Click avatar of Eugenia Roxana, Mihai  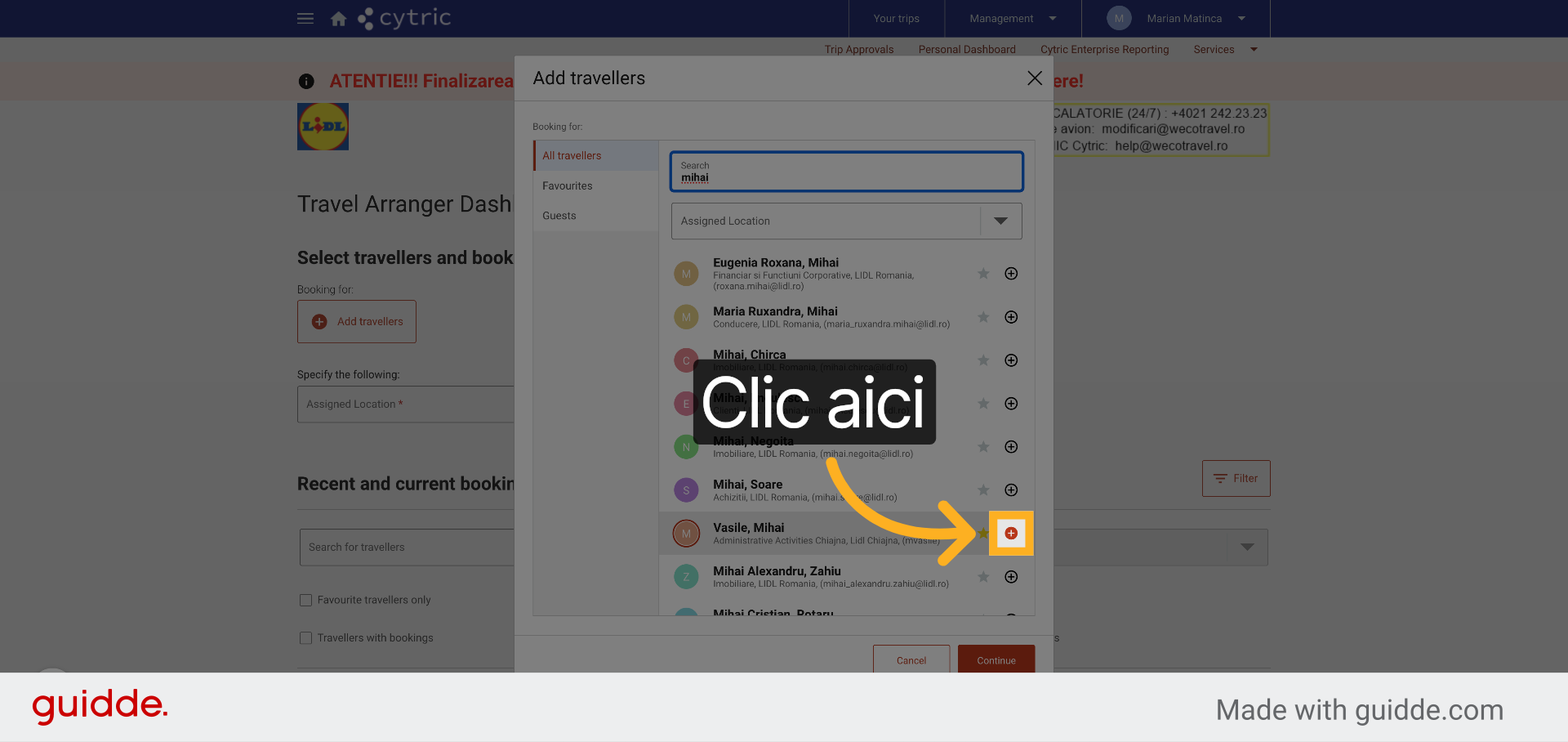click(686, 274)
